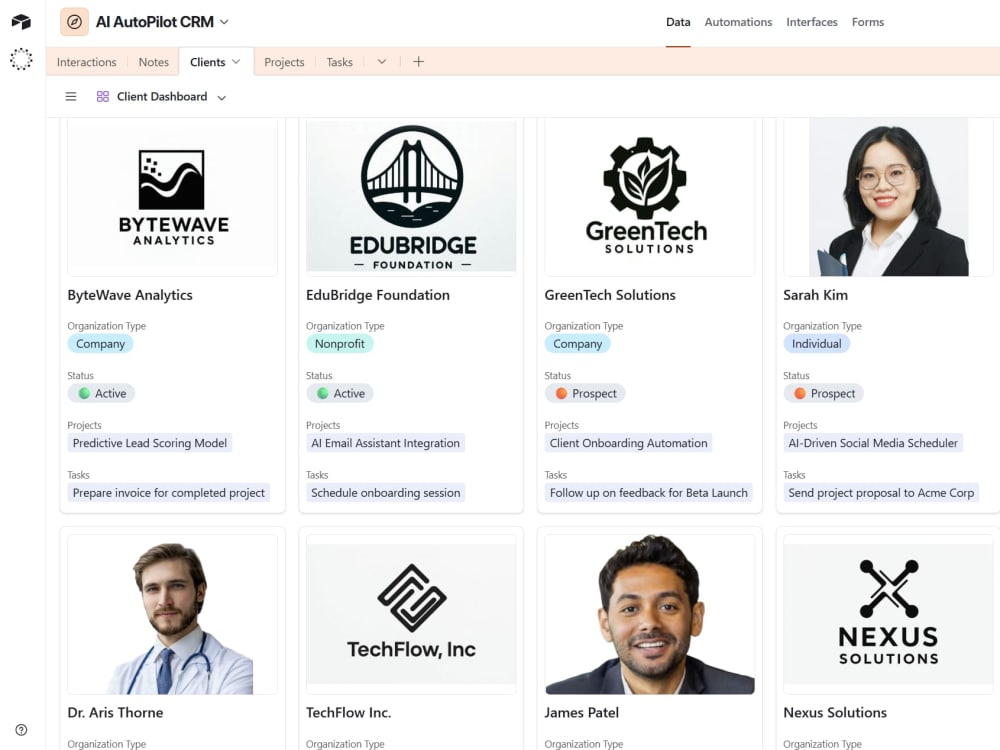Open the Schedule onboarding session task
Viewport: 1000px width, 750px height.
[x=385, y=493]
